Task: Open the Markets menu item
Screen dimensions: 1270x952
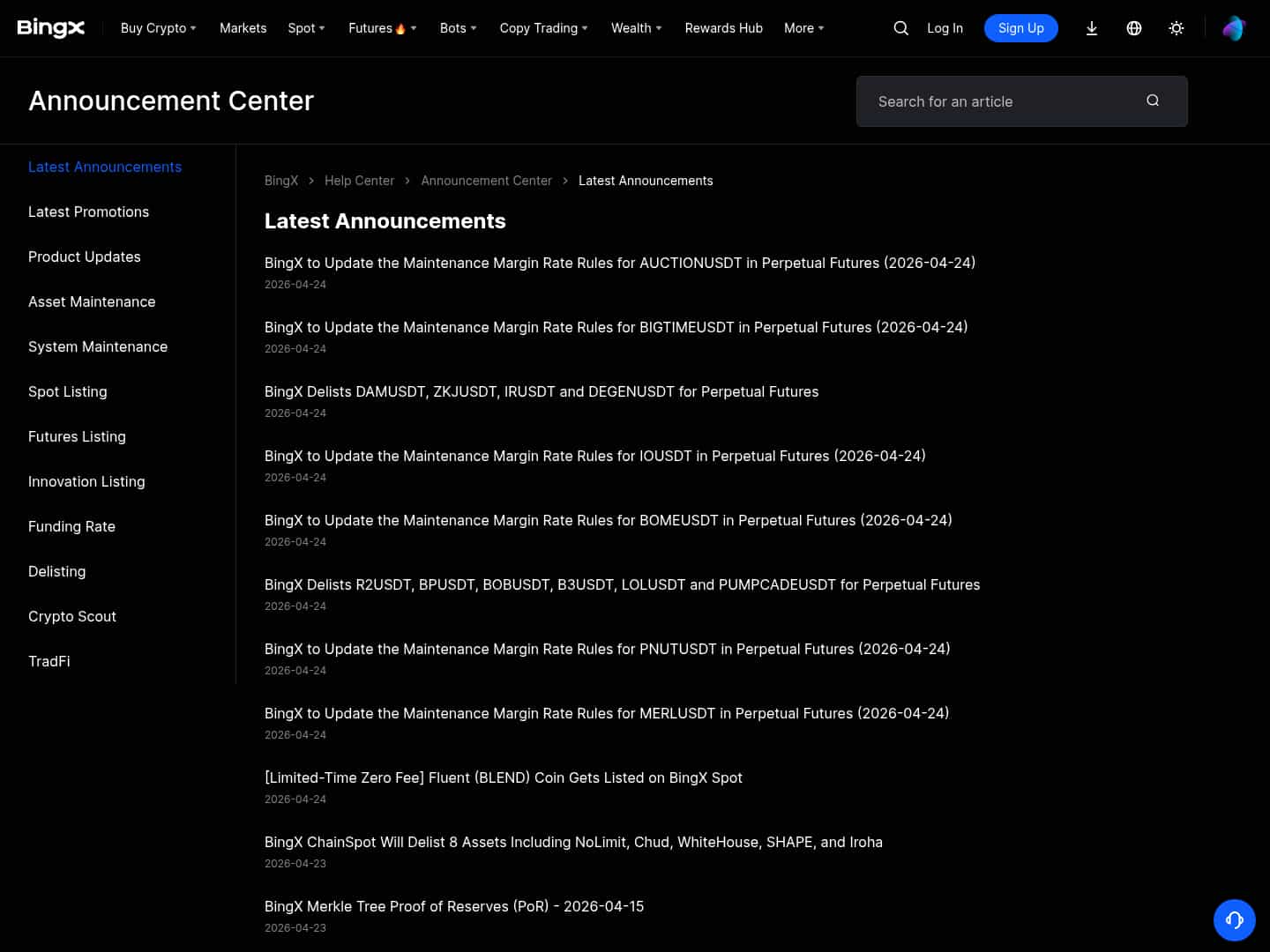Action: 243,28
